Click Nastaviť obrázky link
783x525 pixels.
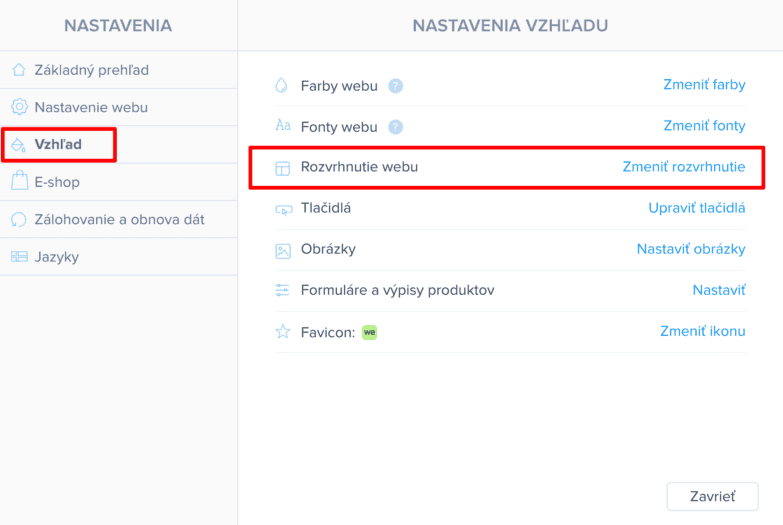(691, 249)
